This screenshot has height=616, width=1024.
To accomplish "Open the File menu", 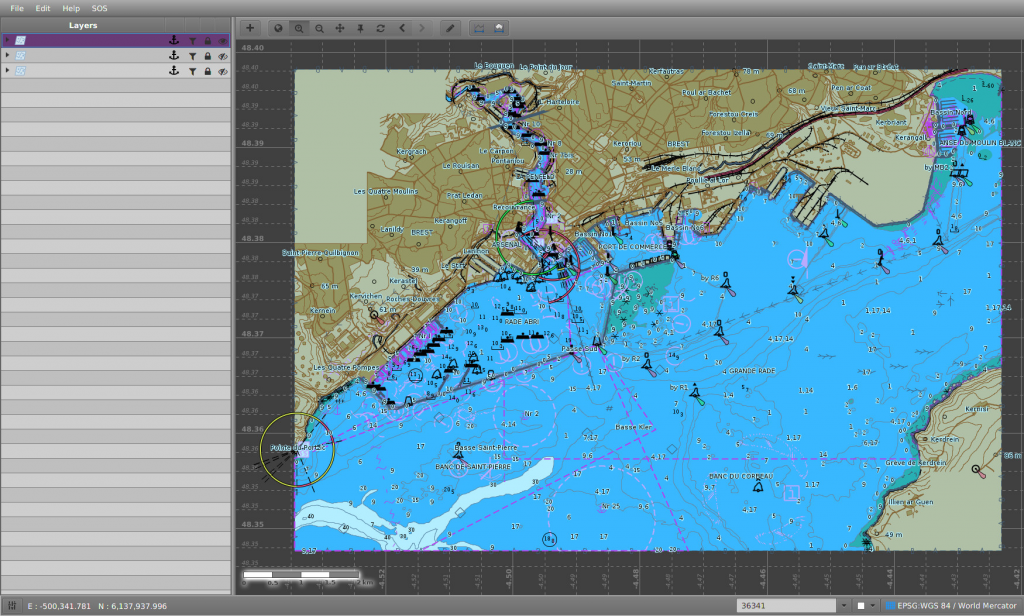I will (17, 8).
